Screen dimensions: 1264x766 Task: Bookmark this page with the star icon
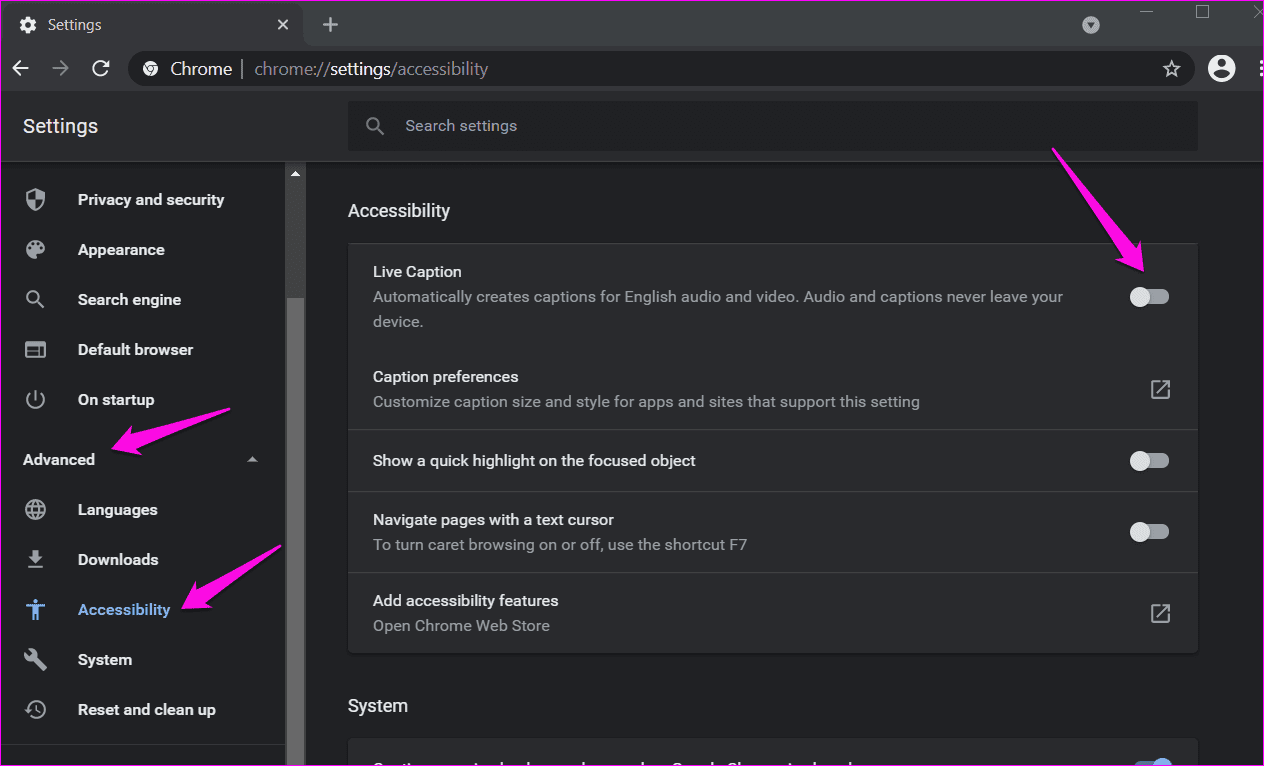pyautogui.click(x=1171, y=68)
